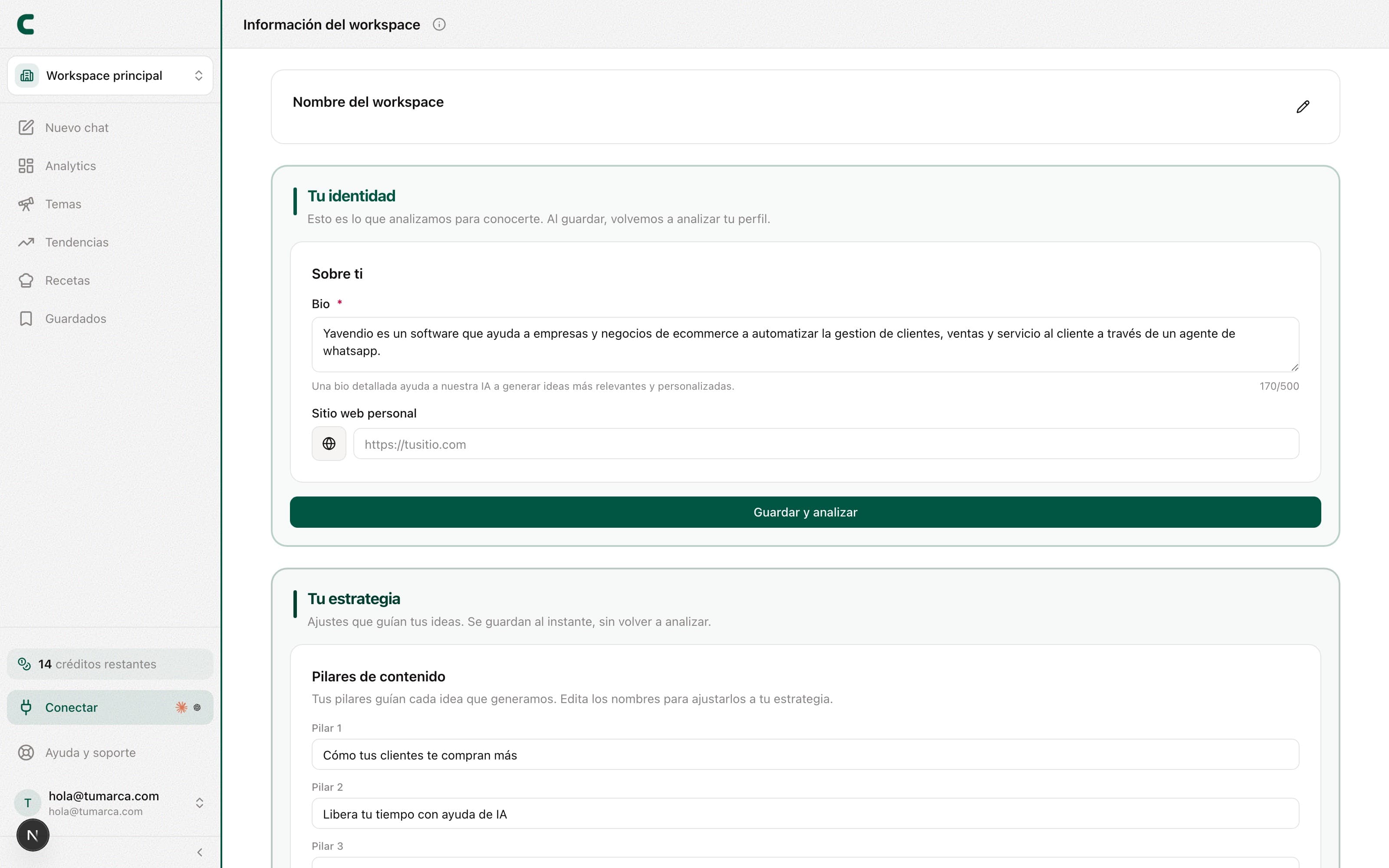
Task: Start a Nuevo chat
Action: (110, 128)
